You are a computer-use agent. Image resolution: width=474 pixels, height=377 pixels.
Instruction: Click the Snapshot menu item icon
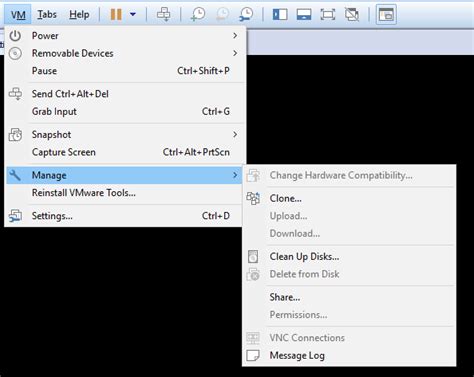point(15,134)
